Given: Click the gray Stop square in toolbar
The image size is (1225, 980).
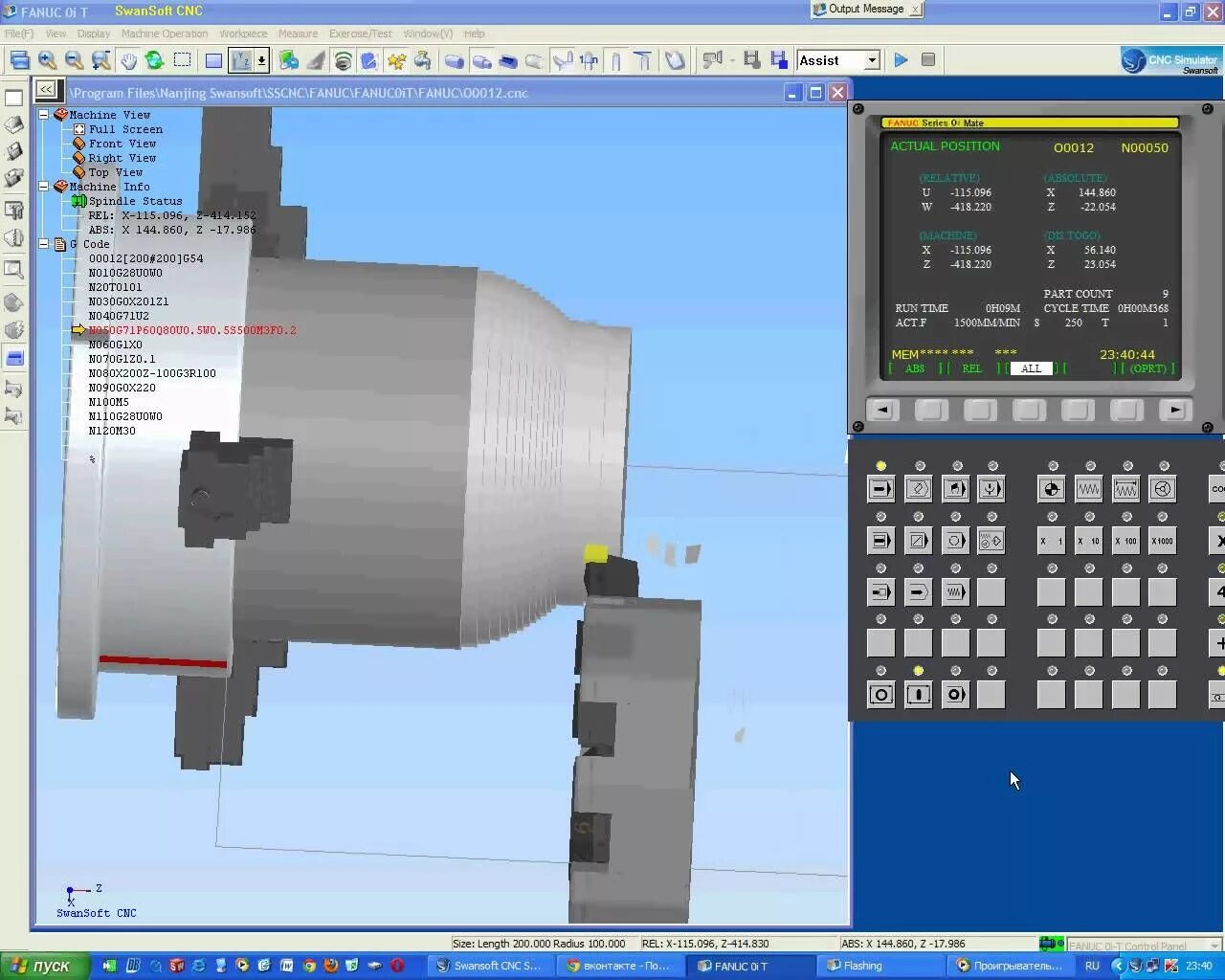Looking at the screenshot, I should coord(927,59).
